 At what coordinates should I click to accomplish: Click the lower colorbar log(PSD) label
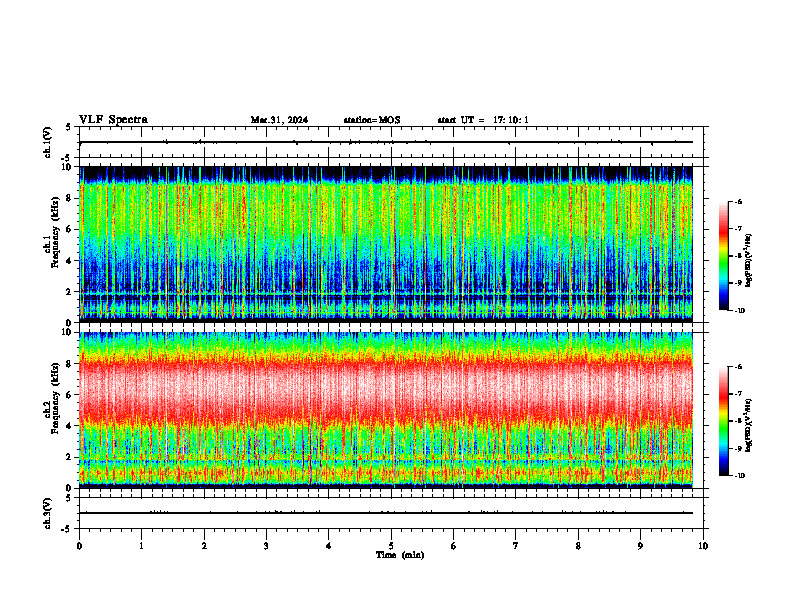click(749, 425)
